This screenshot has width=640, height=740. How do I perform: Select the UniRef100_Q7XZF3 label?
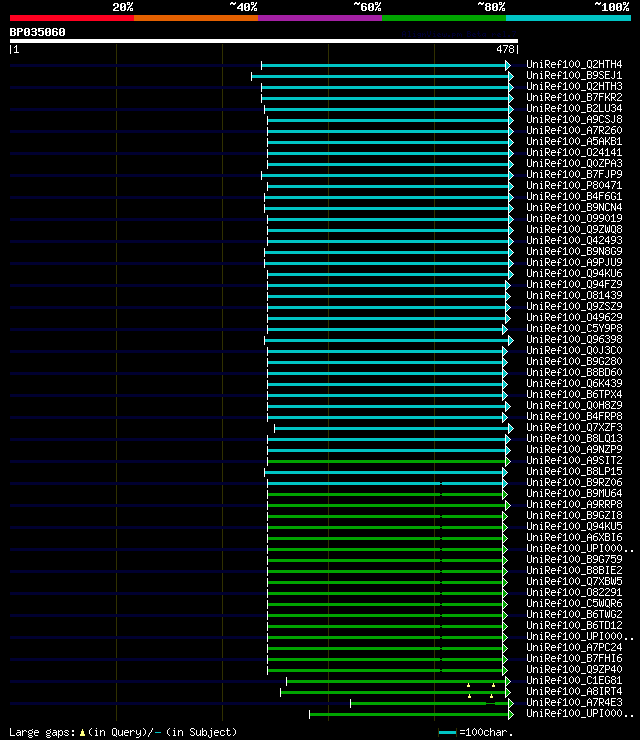coord(574,427)
